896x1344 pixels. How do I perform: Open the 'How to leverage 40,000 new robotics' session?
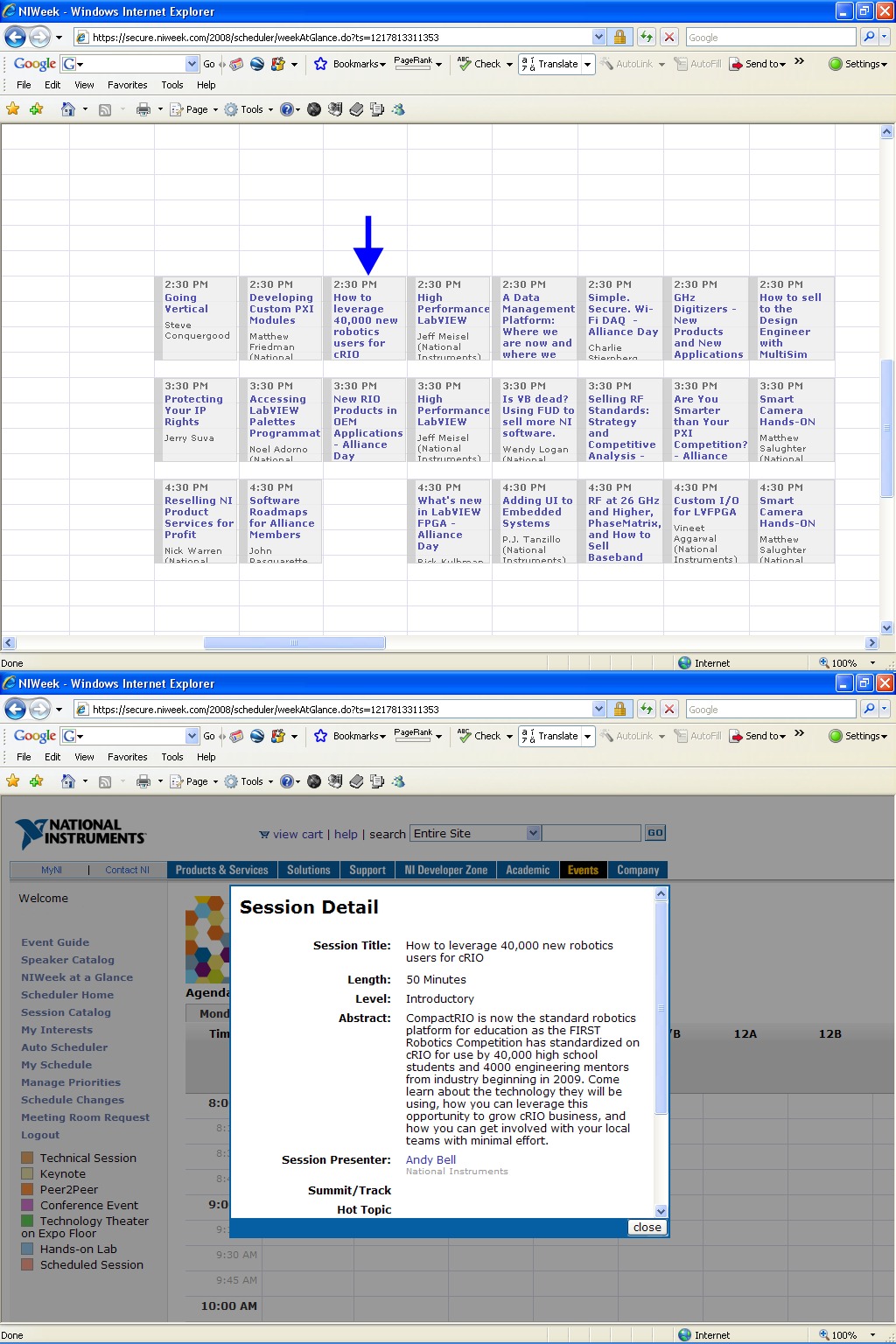pyautogui.click(x=365, y=325)
